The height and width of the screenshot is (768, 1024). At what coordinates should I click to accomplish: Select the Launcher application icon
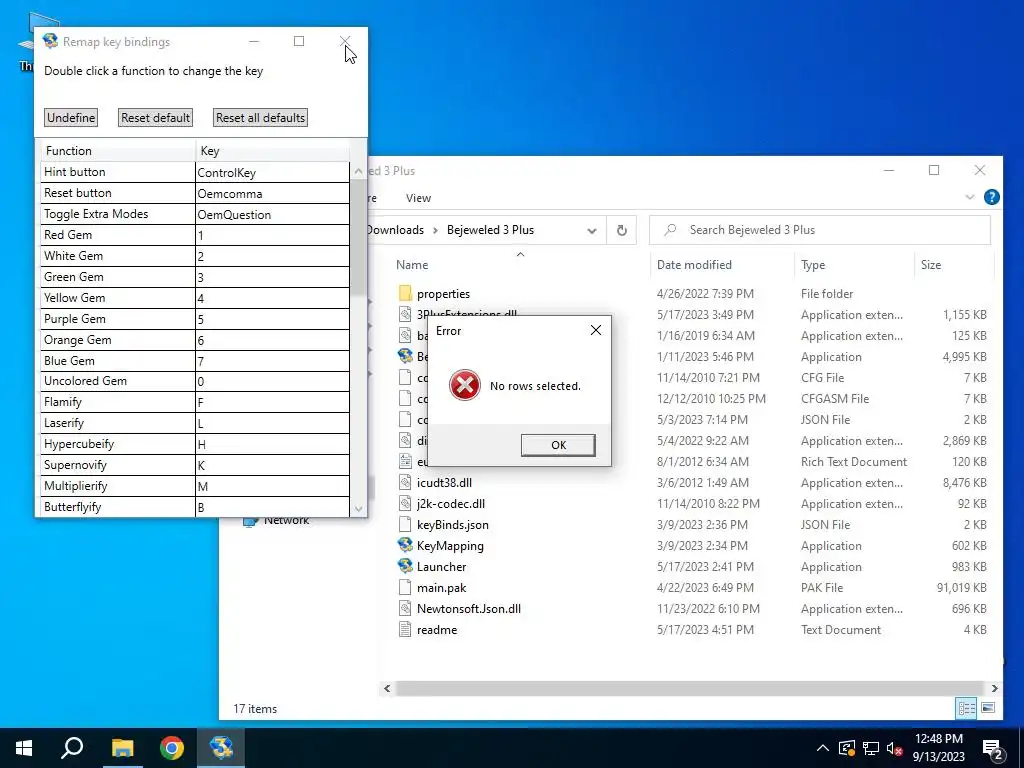(x=405, y=566)
